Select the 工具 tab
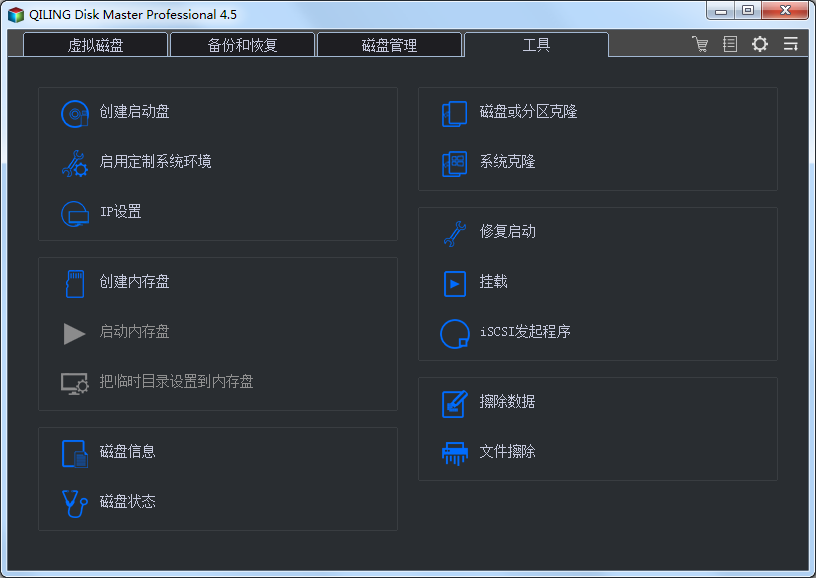 [536, 45]
